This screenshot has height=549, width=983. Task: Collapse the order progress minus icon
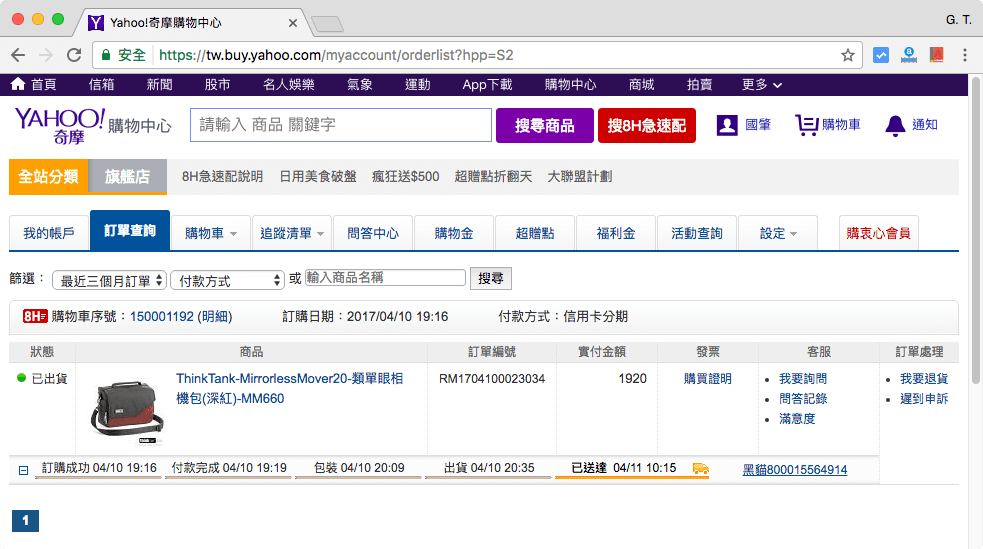coord(23,470)
